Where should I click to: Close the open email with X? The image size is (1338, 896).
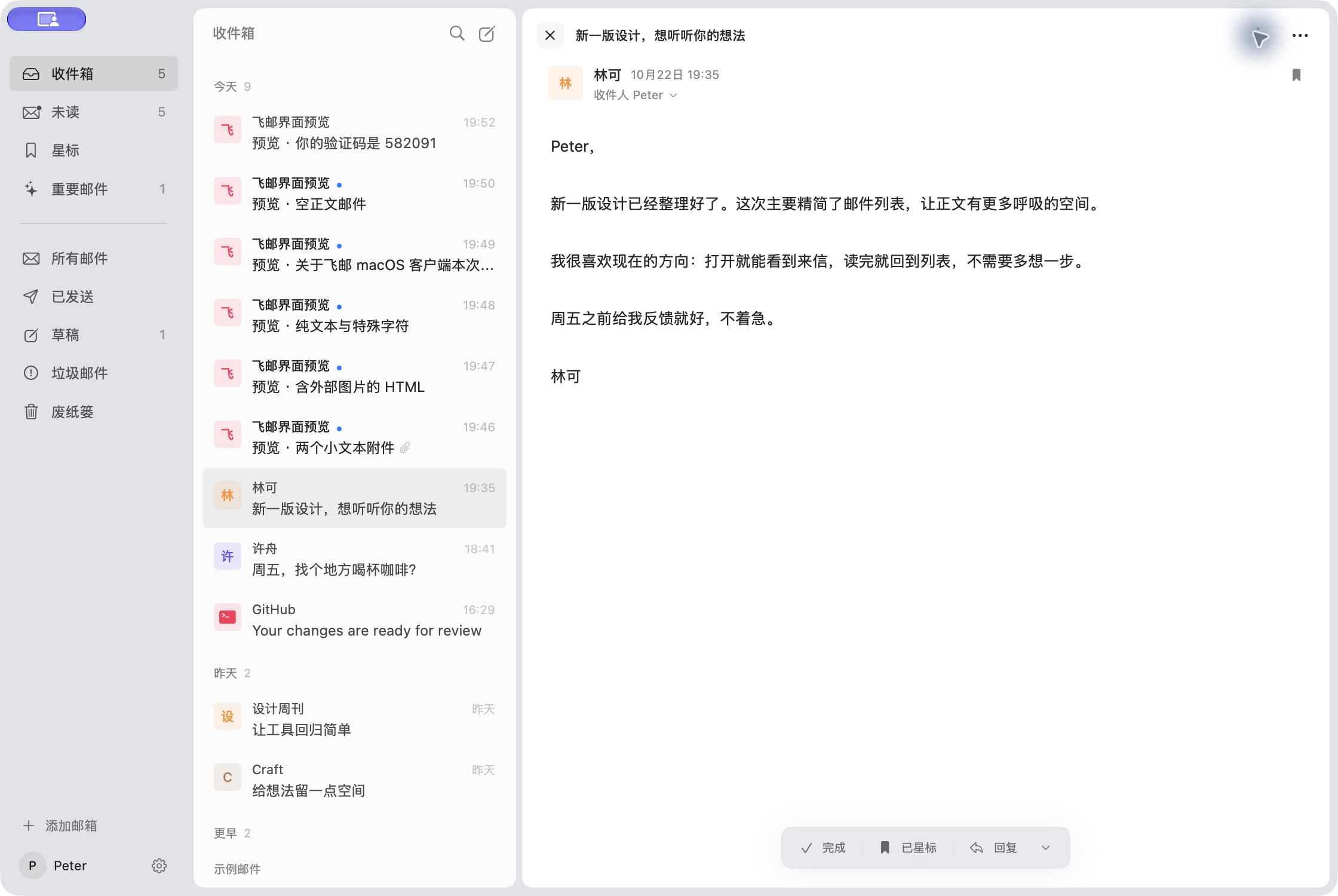click(x=550, y=35)
